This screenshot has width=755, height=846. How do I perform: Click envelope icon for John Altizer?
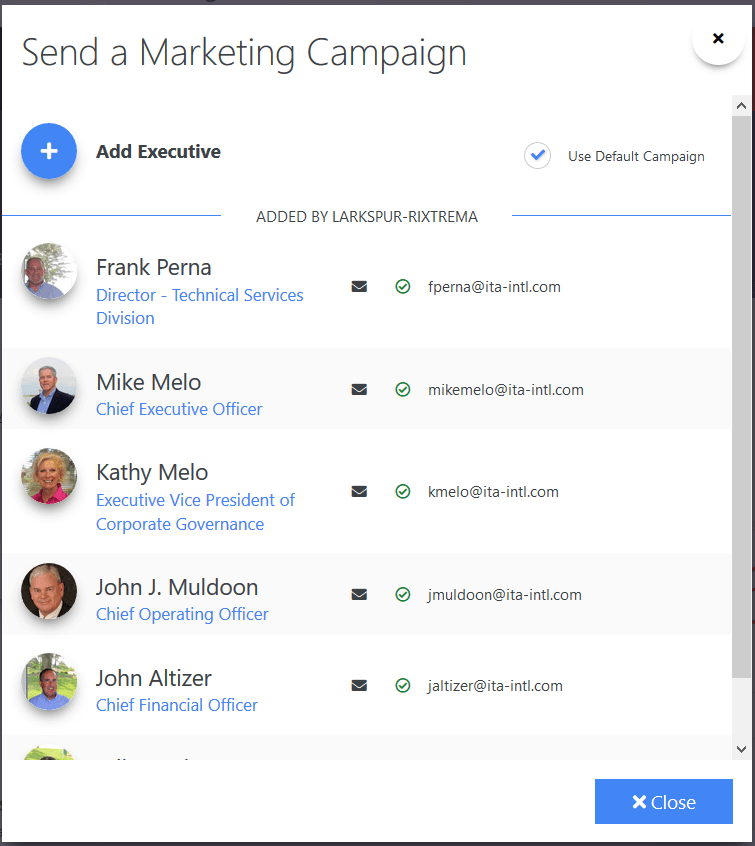coord(359,686)
